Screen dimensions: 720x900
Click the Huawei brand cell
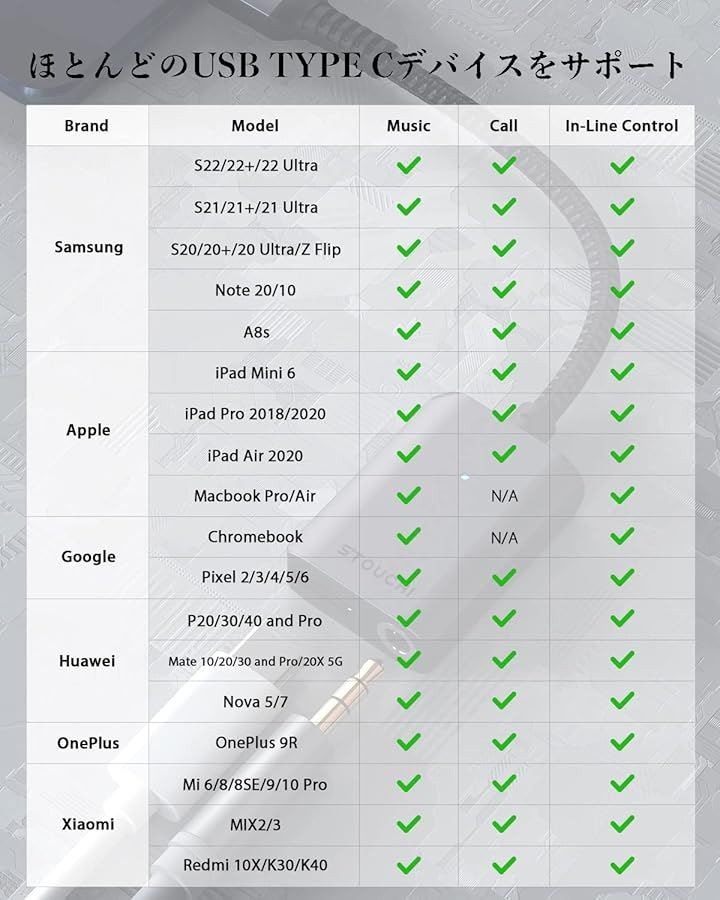point(87,661)
